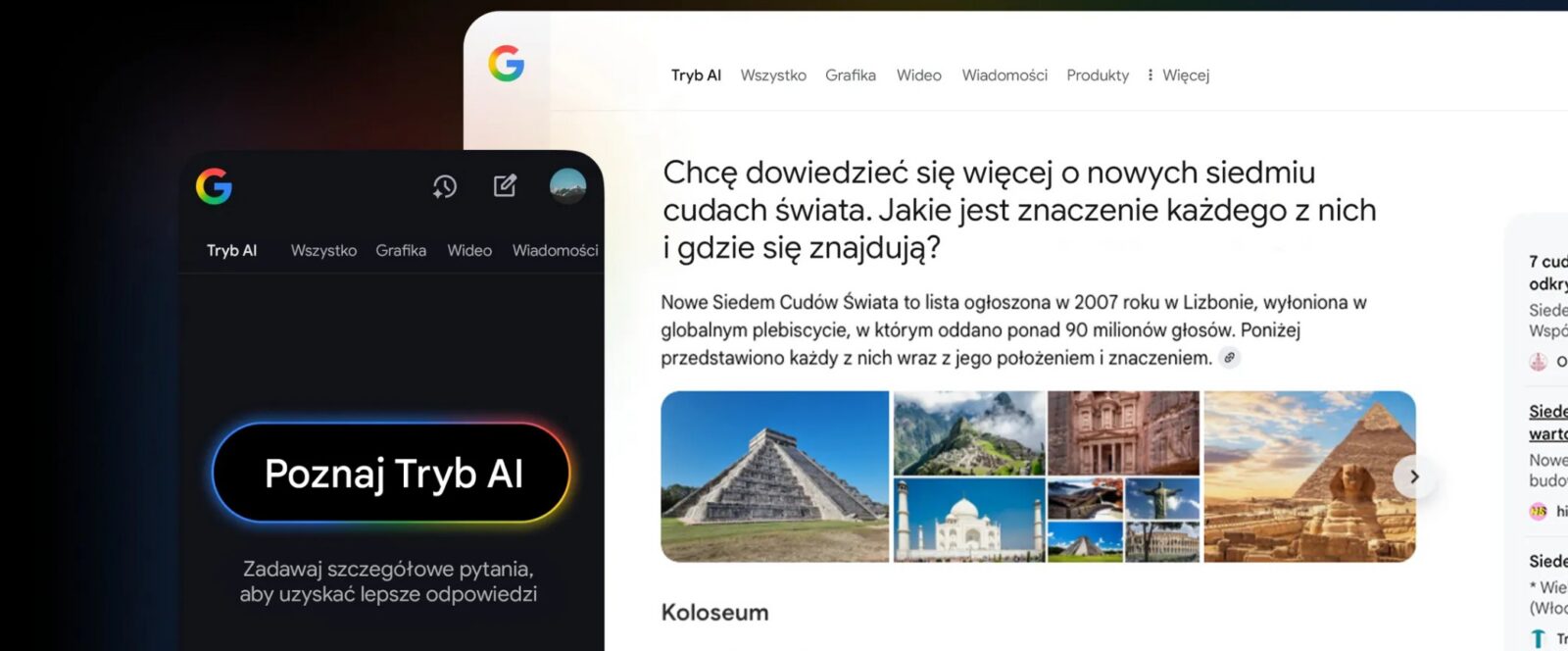Start a new chat with pencil icon
The image size is (1568, 651).
point(505,185)
